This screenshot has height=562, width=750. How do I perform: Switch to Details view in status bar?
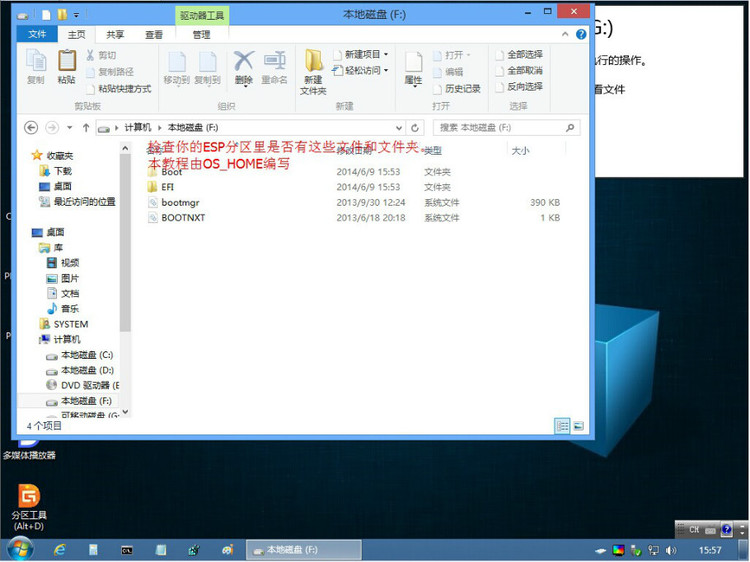pyautogui.click(x=562, y=426)
